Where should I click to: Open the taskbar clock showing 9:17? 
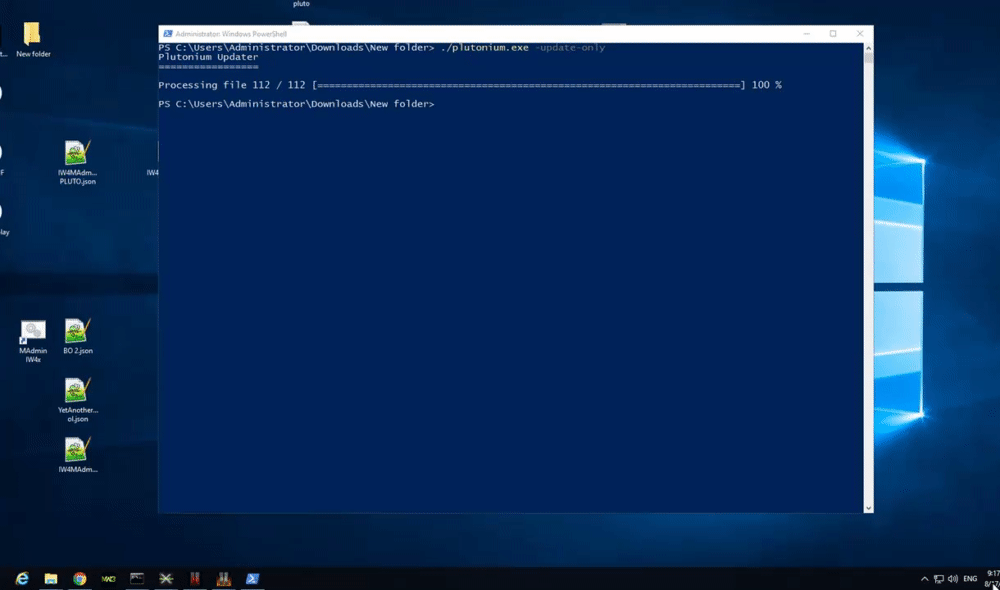coord(992,579)
